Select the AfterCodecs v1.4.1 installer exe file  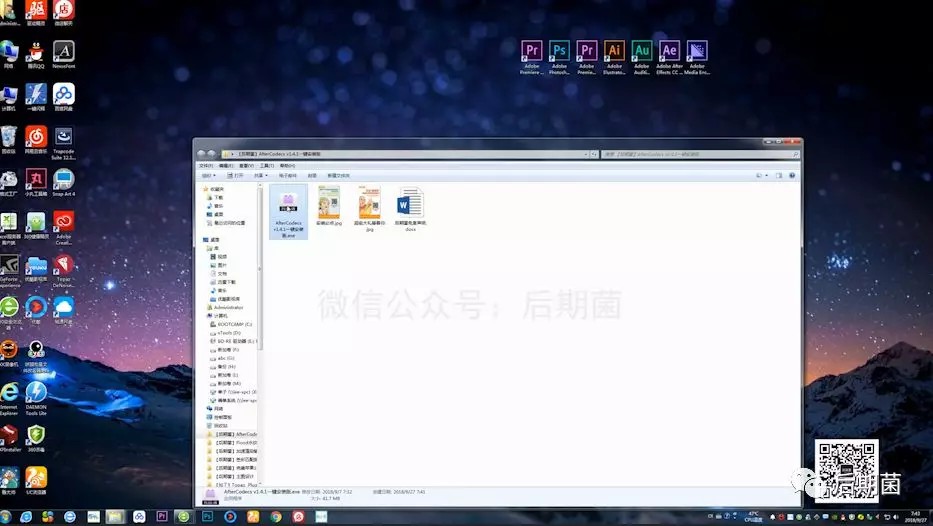tap(289, 212)
